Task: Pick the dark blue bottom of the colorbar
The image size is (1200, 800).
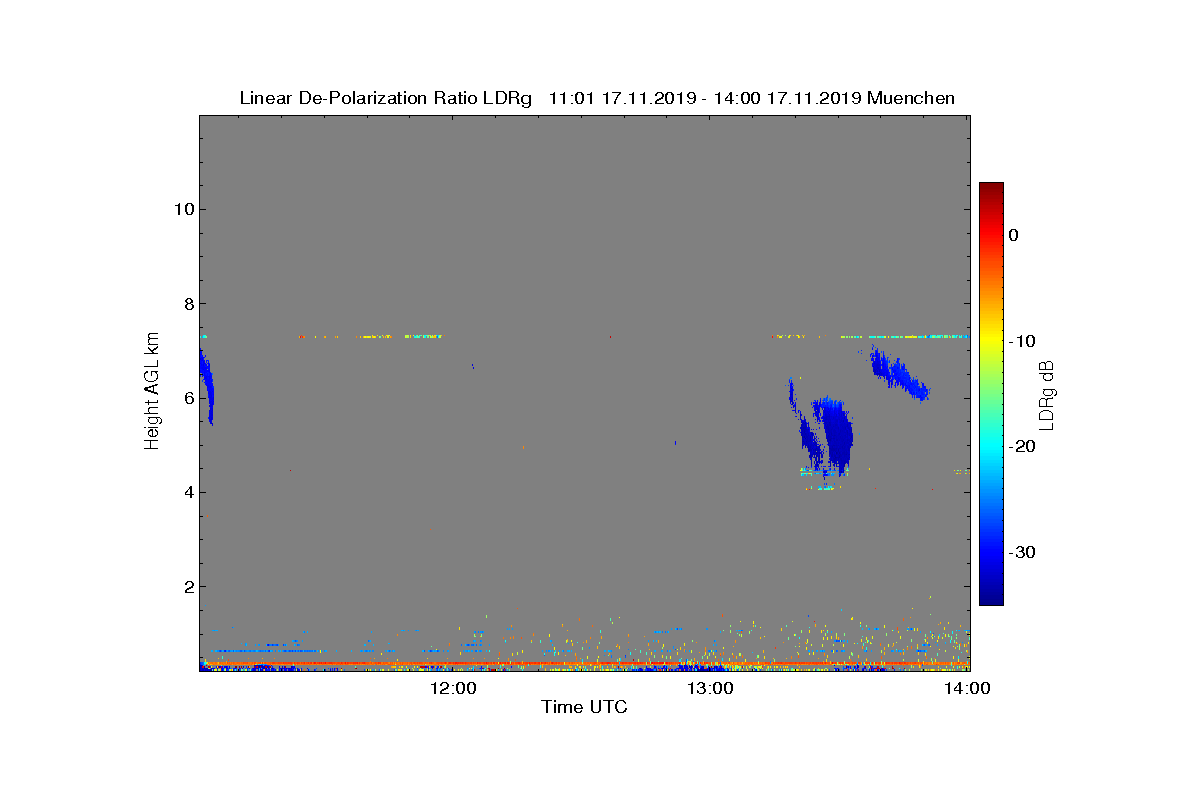Action: click(991, 597)
